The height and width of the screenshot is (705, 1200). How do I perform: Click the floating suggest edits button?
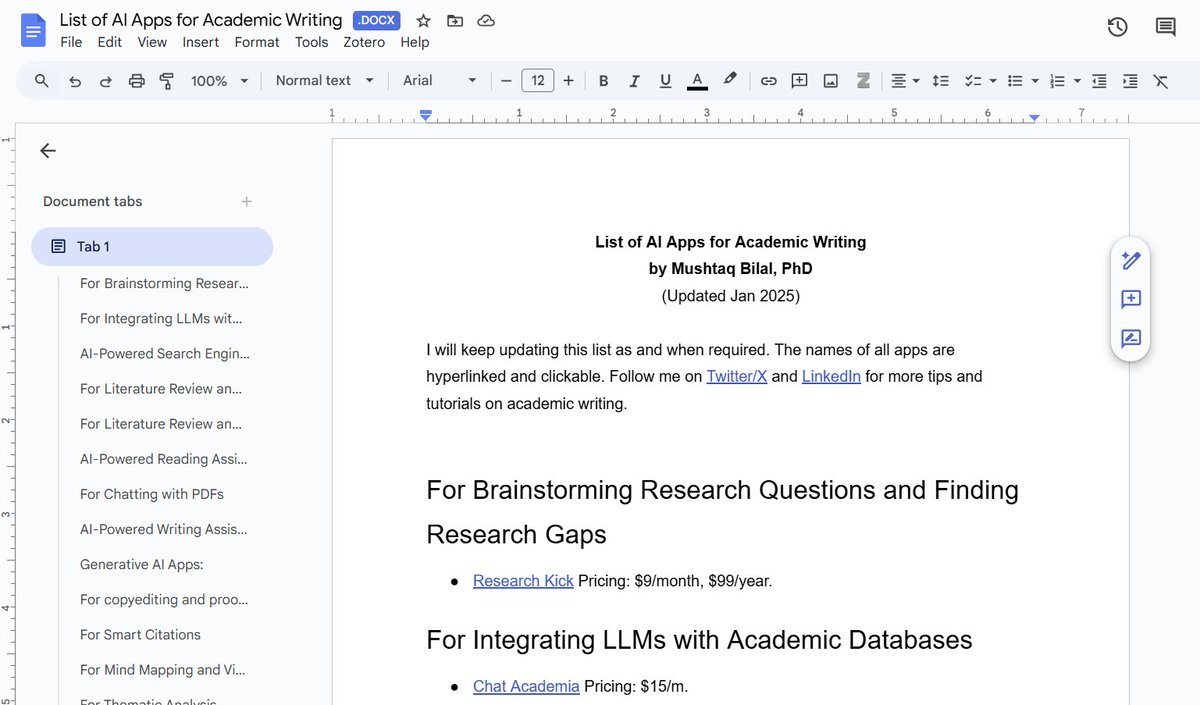tap(1131, 338)
